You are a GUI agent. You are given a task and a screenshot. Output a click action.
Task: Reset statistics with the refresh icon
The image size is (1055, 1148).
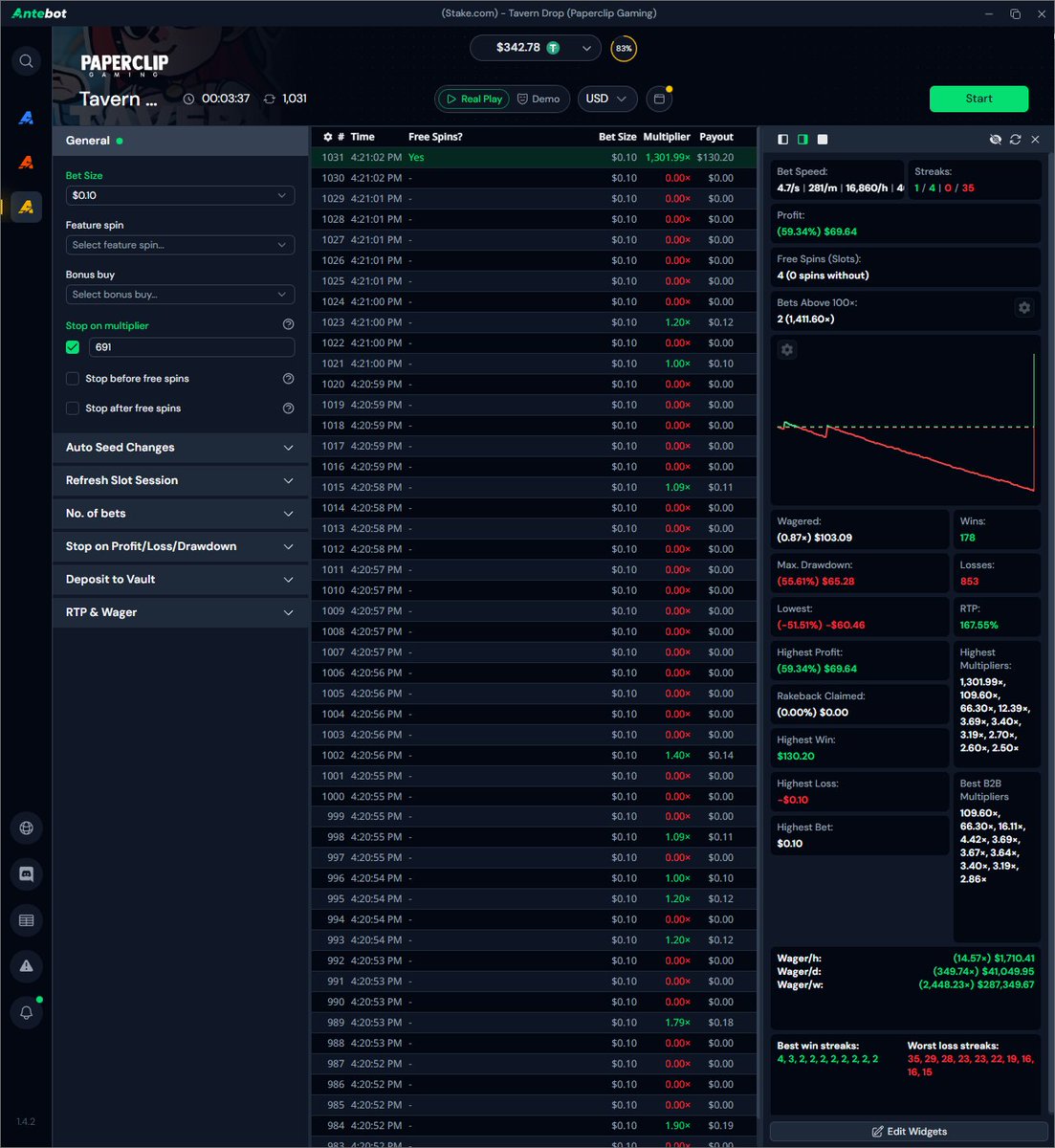coord(1015,140)
